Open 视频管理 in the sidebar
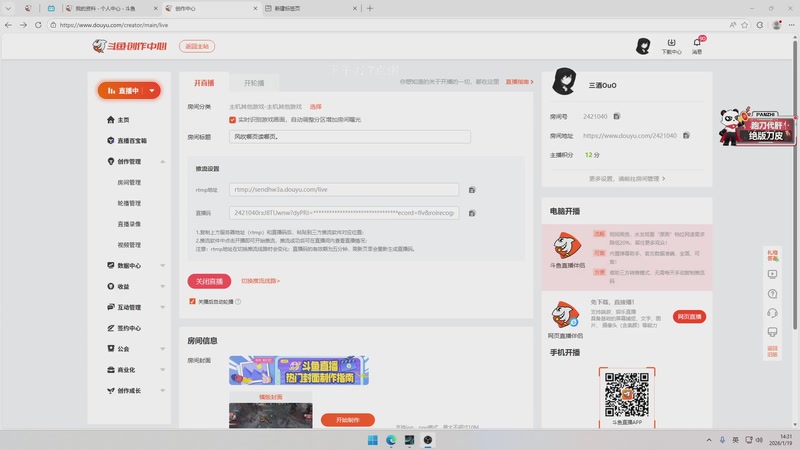 click(x=129, y=245)
